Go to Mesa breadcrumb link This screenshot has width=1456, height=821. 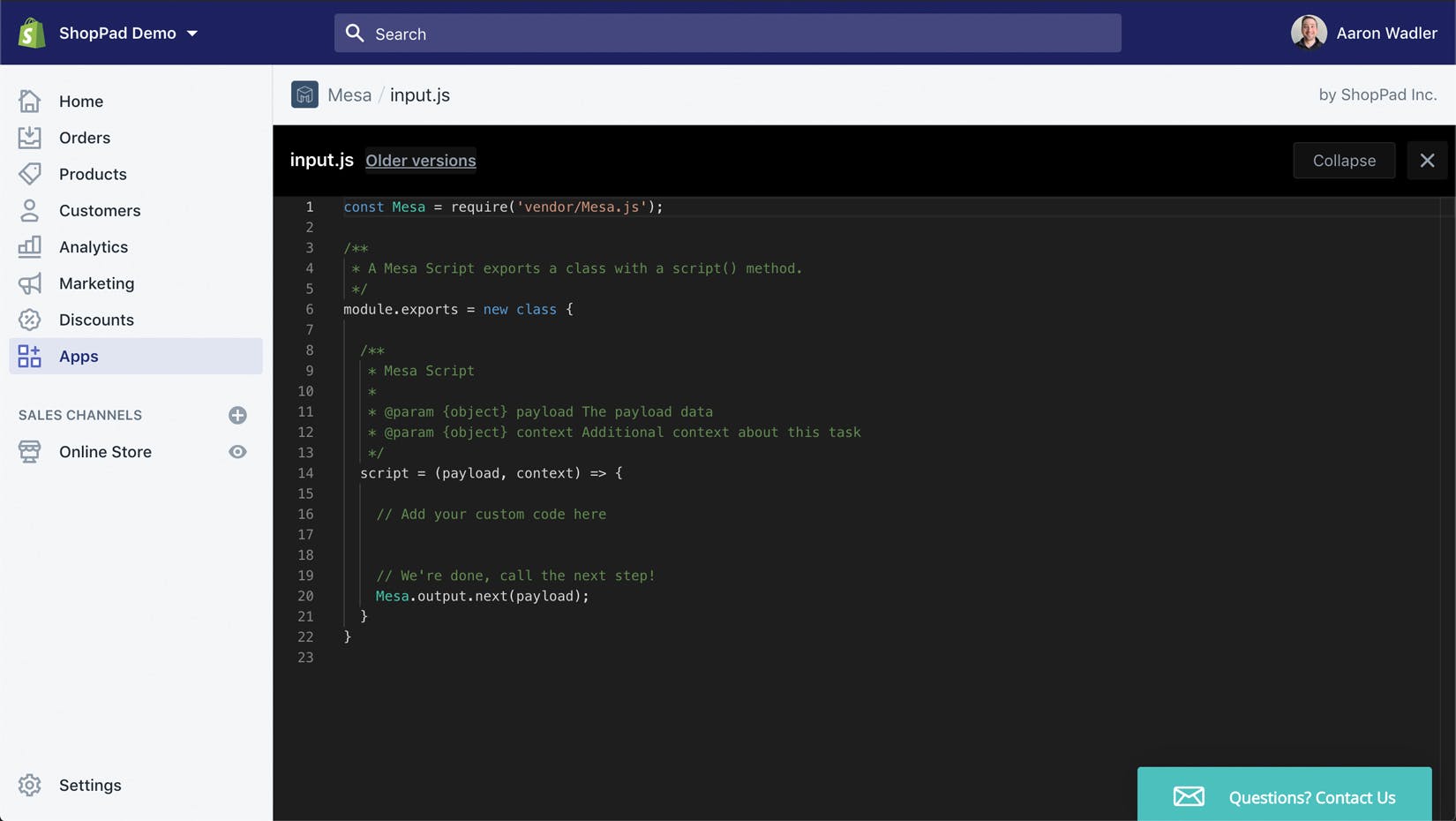tap(349, 94)
